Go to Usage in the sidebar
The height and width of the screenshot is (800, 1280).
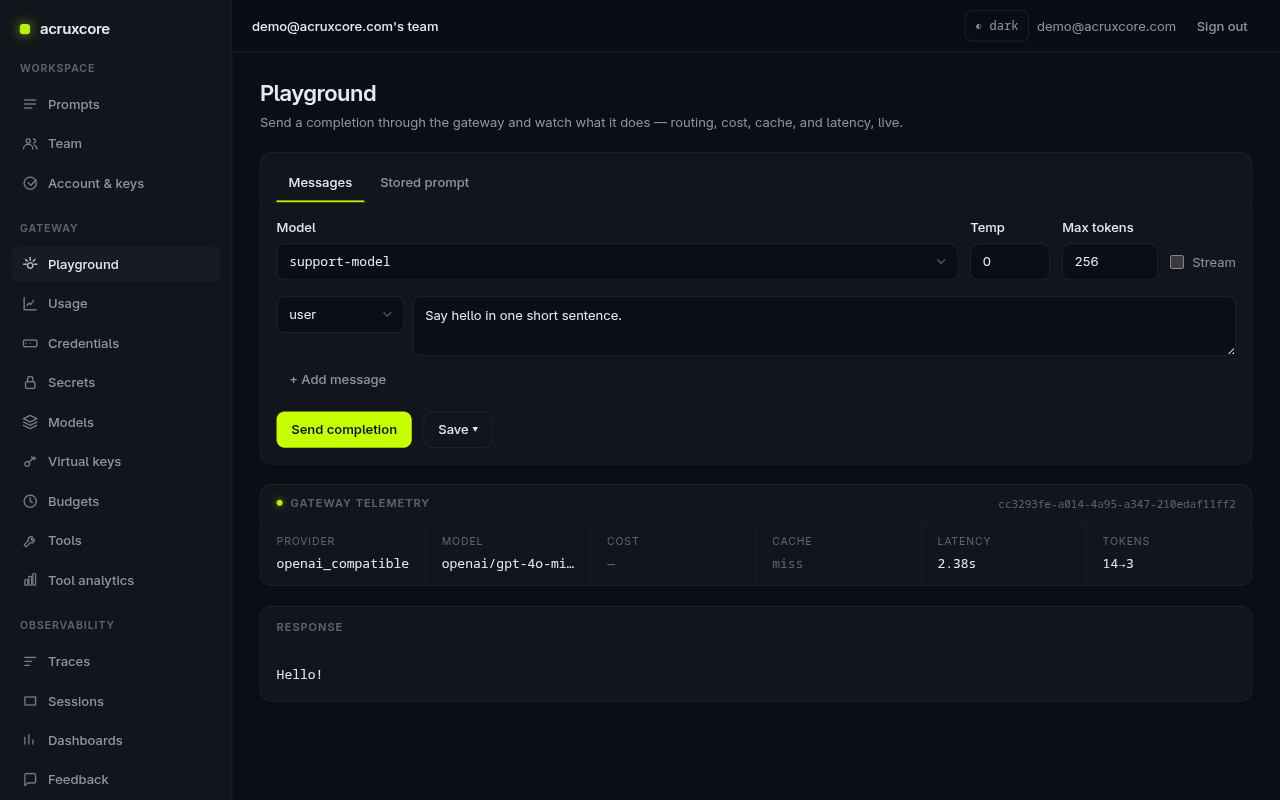pos(68,303)
